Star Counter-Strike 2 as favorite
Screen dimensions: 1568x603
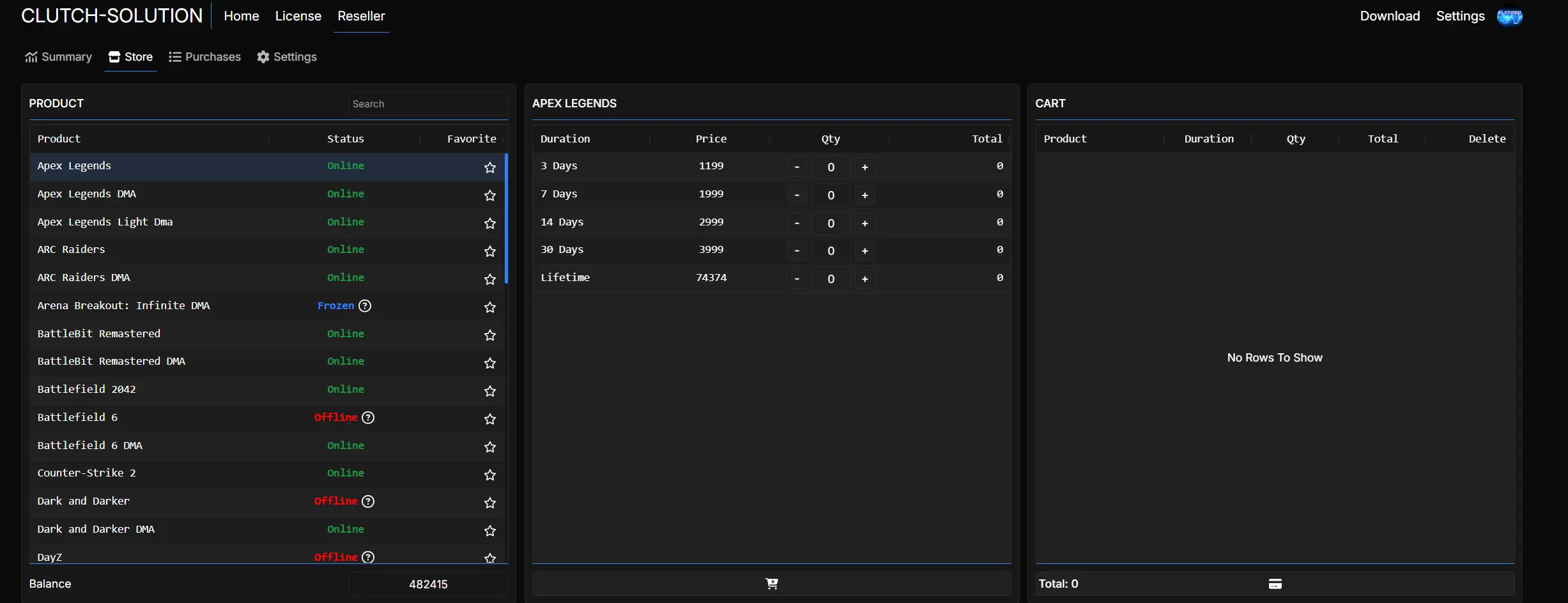point(490,475)
